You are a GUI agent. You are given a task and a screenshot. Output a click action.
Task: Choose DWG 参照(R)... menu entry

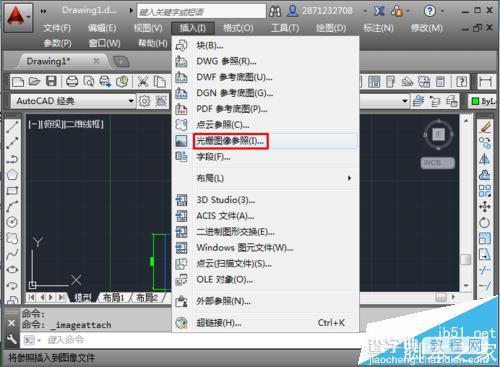pos(265,61)
